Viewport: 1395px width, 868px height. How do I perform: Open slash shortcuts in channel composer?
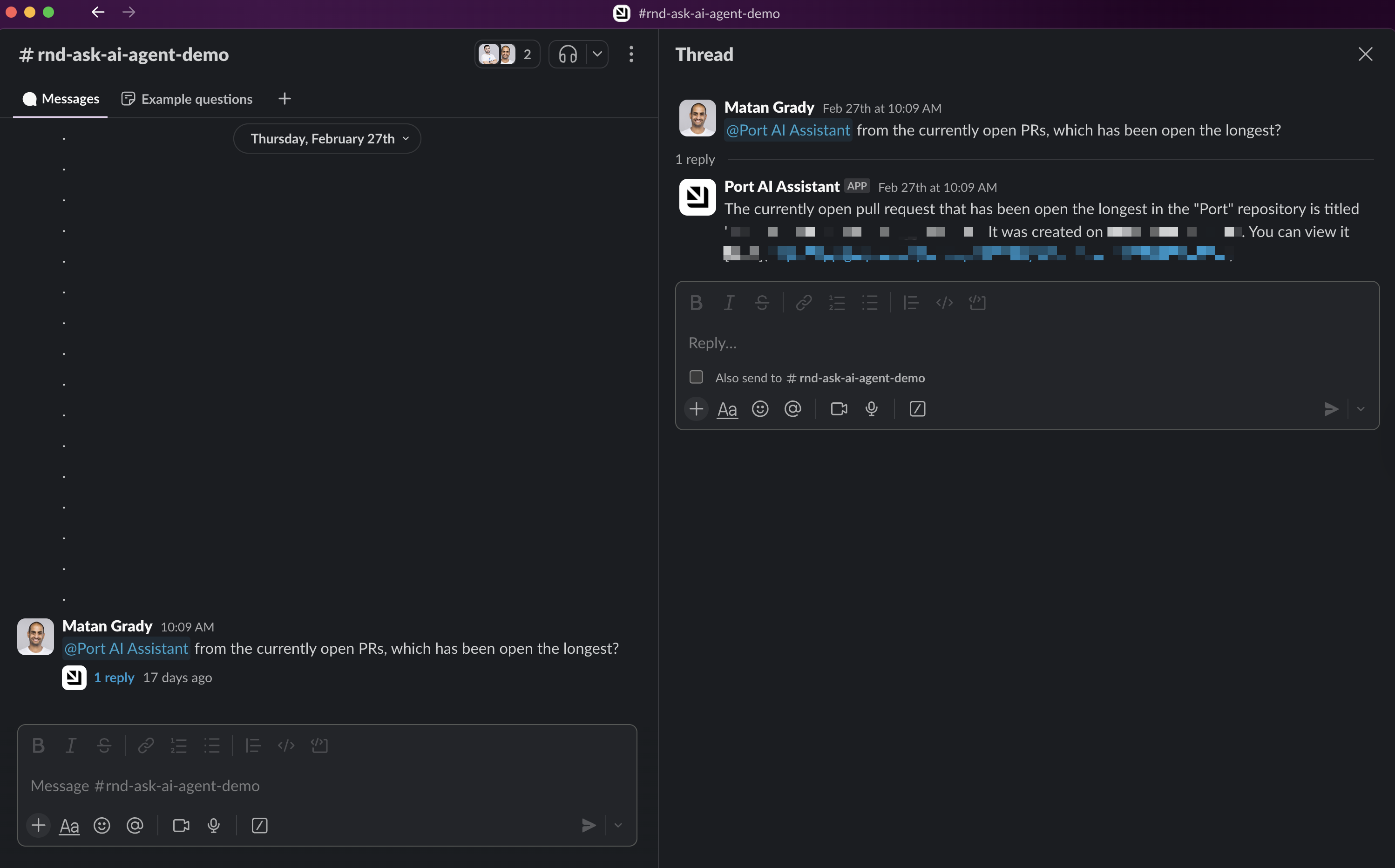(259, 826)
